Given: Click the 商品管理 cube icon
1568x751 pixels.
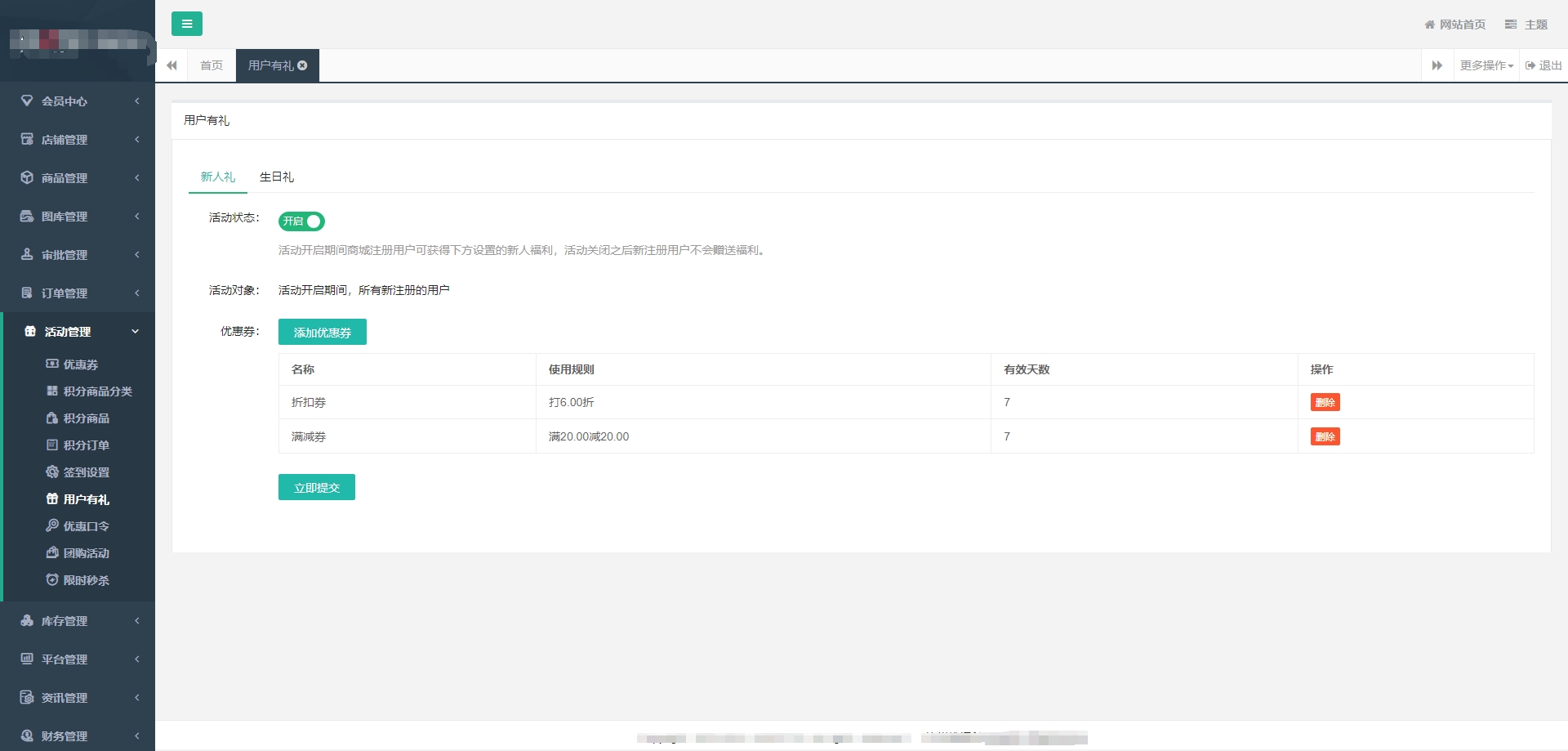Looking at the screenshot, I should click(27, 177).
